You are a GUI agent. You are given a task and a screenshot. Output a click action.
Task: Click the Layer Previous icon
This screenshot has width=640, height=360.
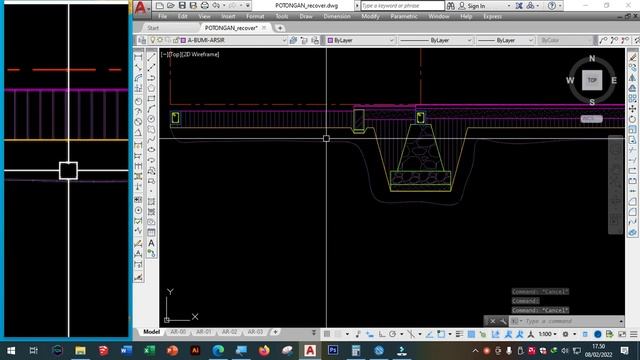[304, 40]
